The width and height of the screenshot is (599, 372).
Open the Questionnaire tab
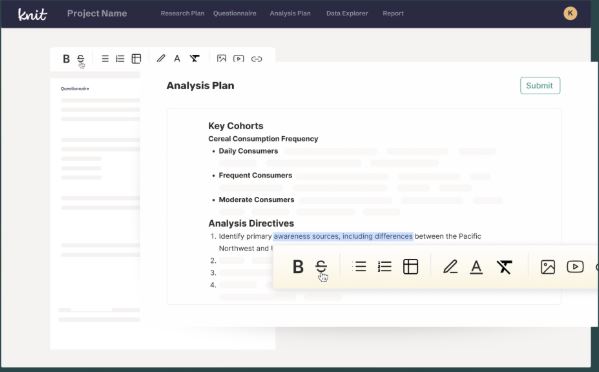pyautogui.click(x=235, y=13)
